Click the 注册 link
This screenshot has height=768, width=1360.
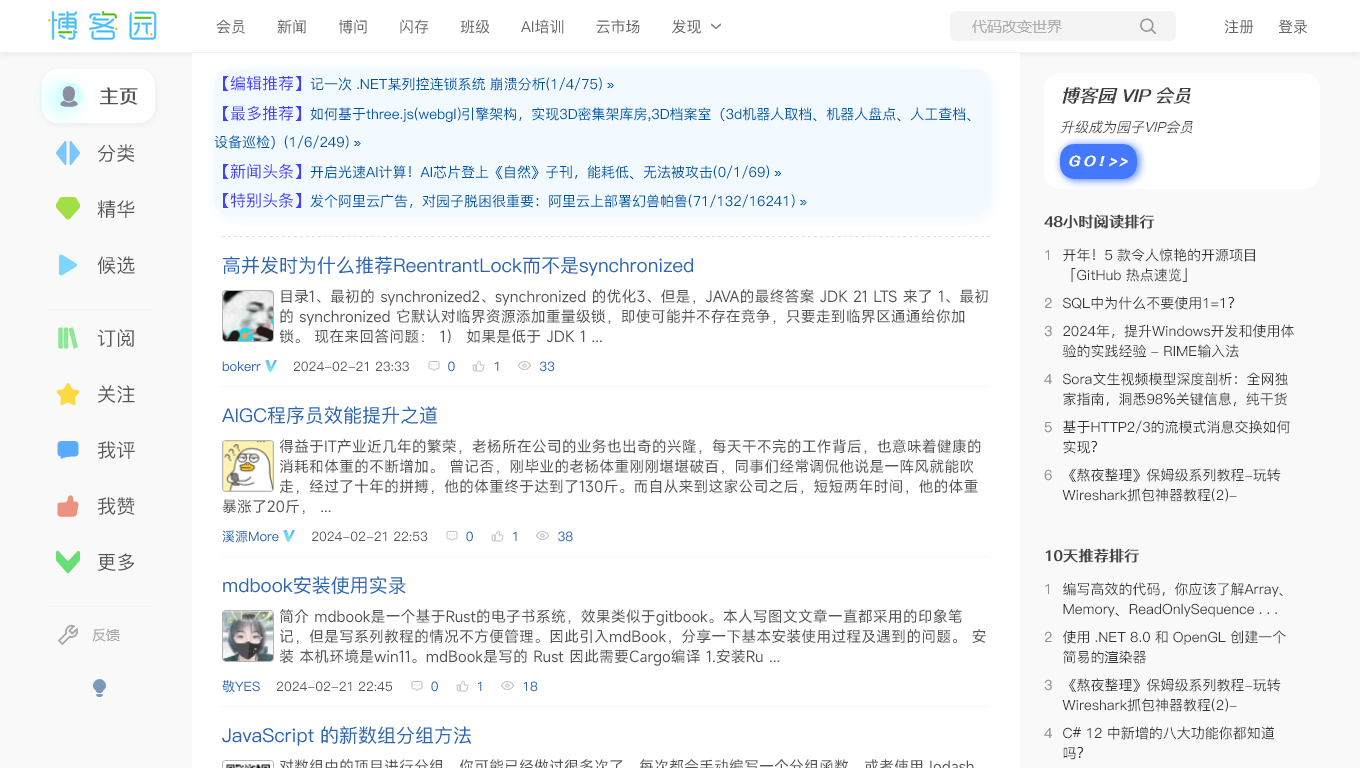pos(1239,27)
